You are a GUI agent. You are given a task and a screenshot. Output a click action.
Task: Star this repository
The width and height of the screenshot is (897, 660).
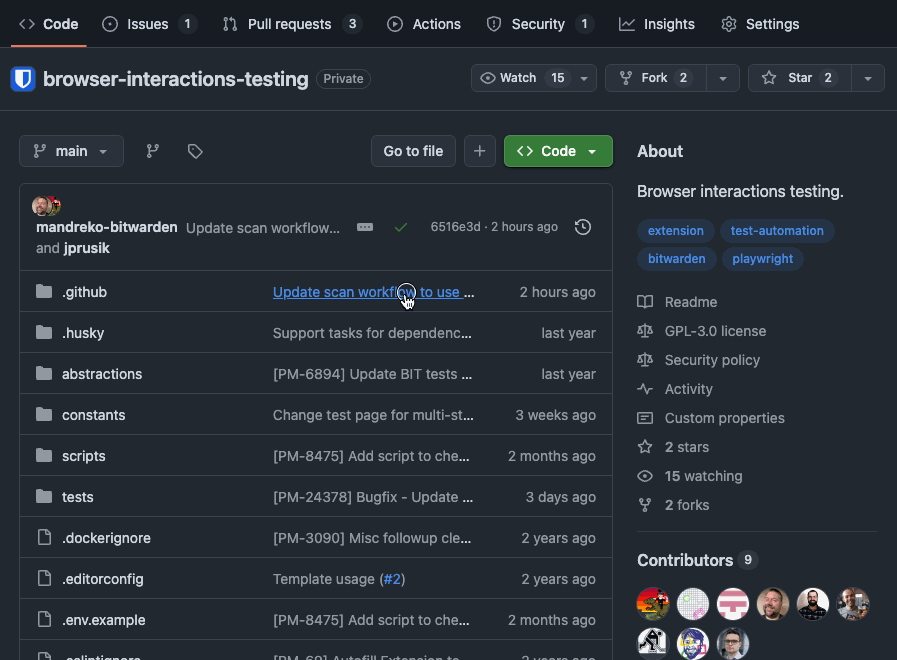point(800,78)
